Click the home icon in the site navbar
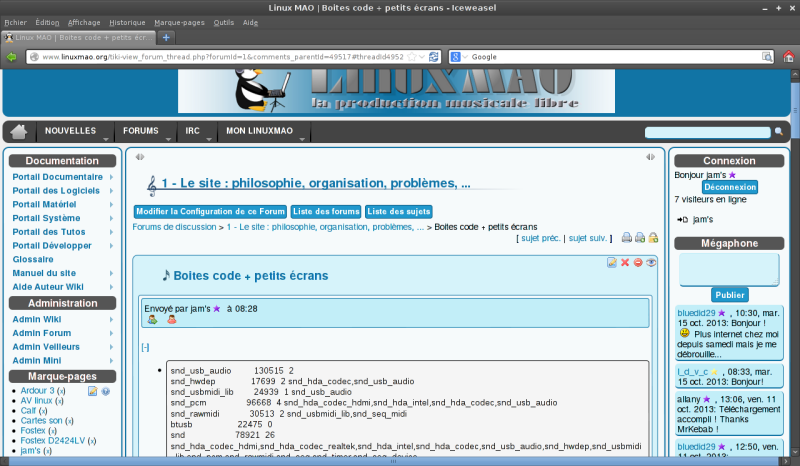 18,132
